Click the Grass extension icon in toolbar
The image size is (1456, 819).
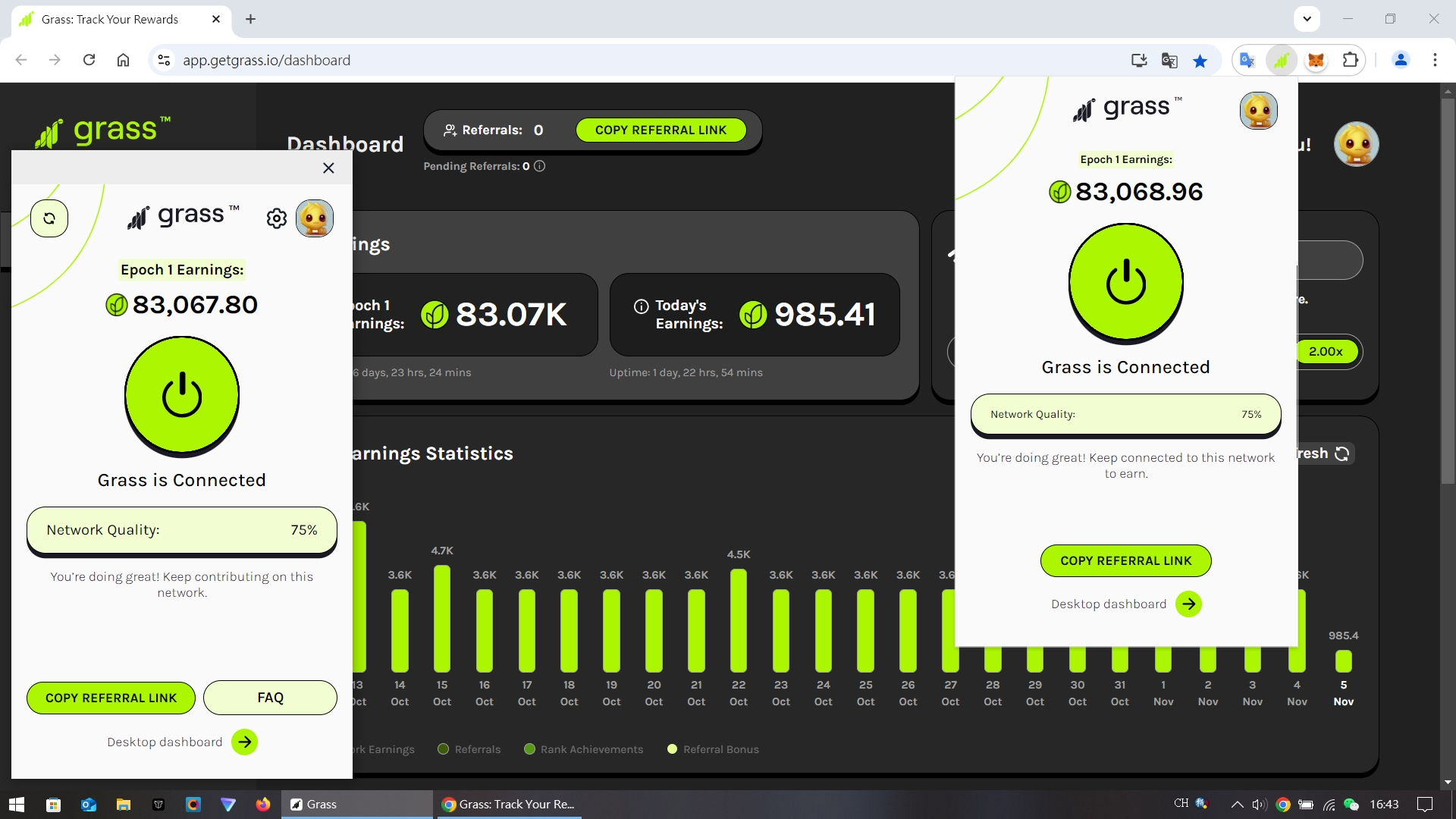click(1282, 61)
